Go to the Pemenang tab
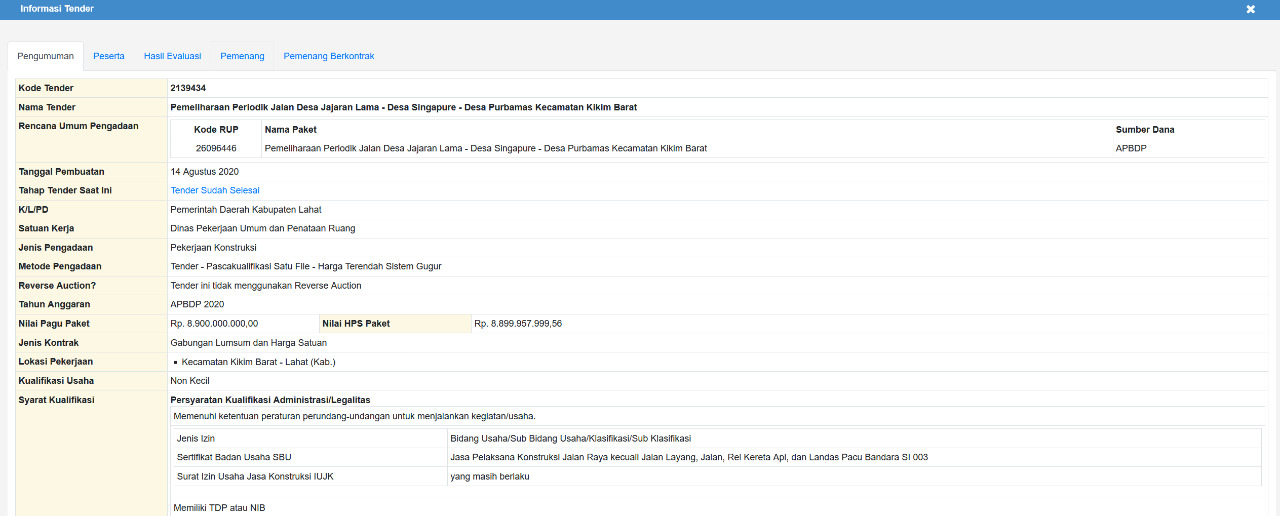The width and height of the screenshot is (1280, 516). (242, 57)
